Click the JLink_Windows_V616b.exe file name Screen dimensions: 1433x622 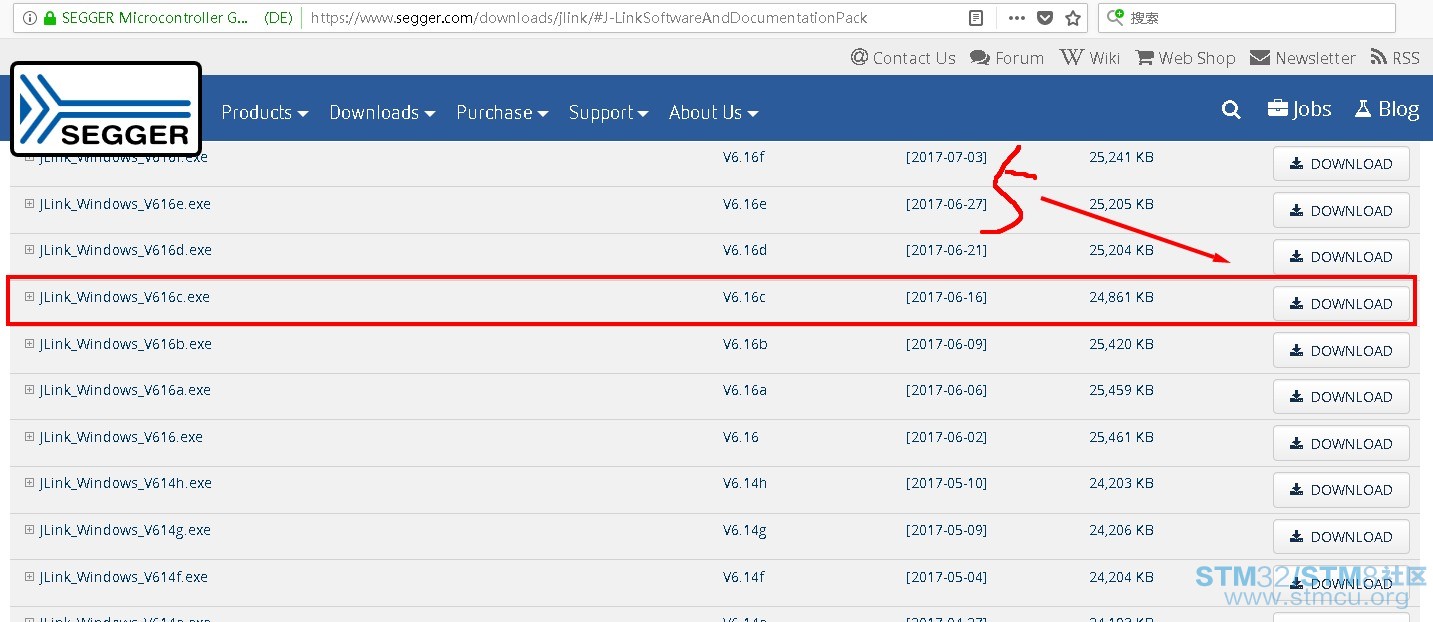tap(126, 344)
